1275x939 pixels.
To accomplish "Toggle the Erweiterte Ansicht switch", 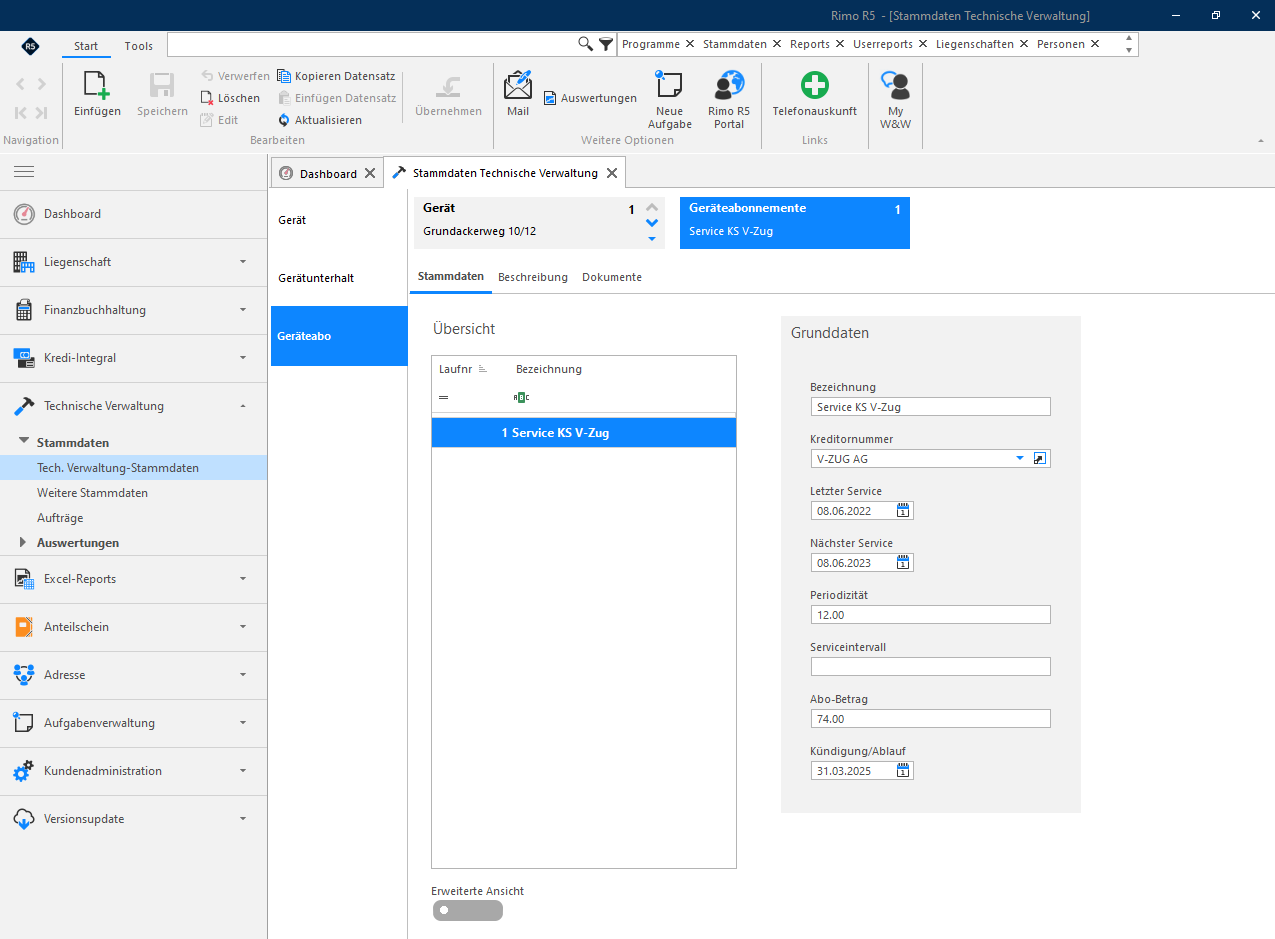I will click(467, 910).
